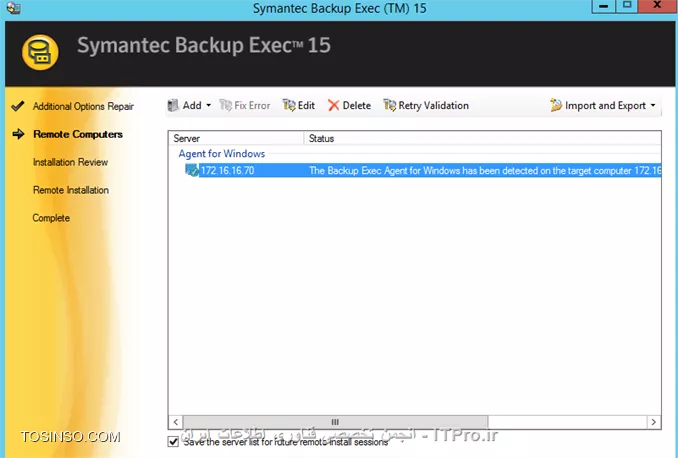This screenshot has height=458, width=678.
Task: Click the Retry Validation icon
Action: 390,105
